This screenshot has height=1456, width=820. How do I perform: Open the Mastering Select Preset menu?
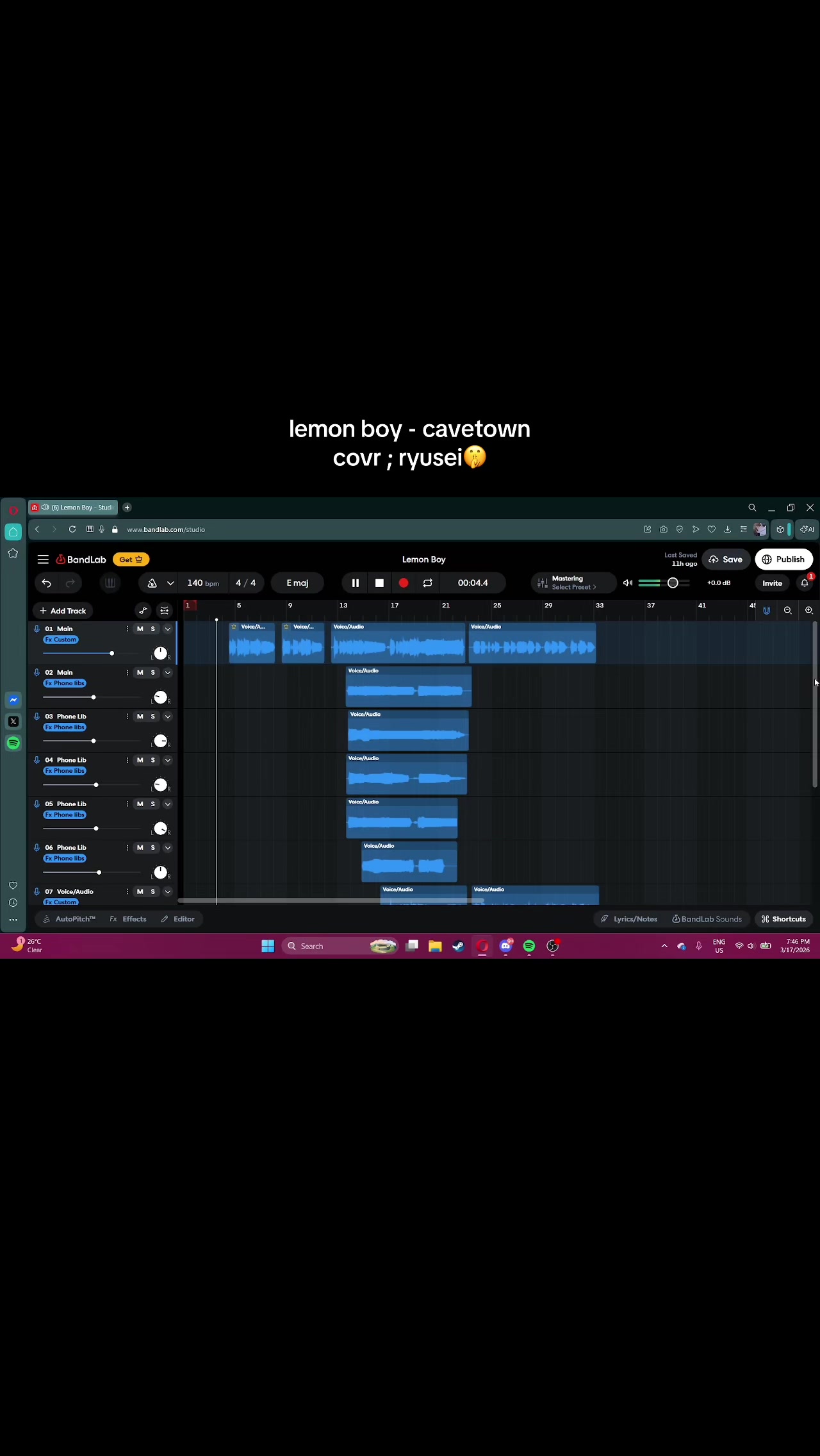click(x=573, y=583)
